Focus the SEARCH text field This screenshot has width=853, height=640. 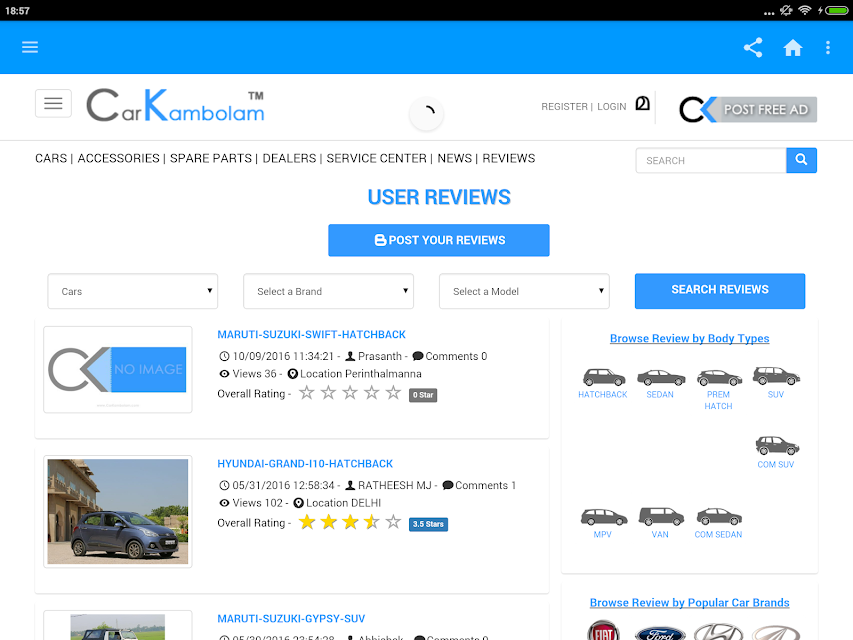tap(711, 161)
